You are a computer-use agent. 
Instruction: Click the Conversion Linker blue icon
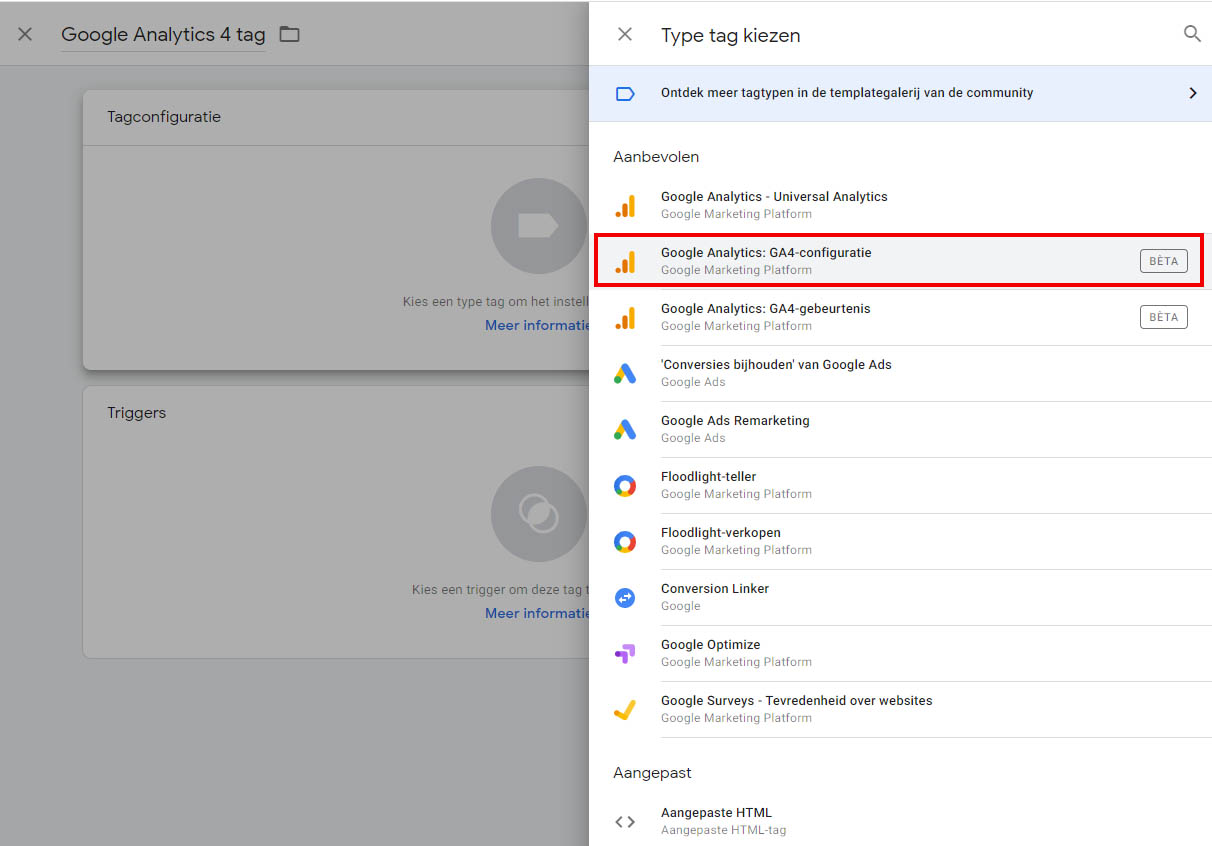625,598
